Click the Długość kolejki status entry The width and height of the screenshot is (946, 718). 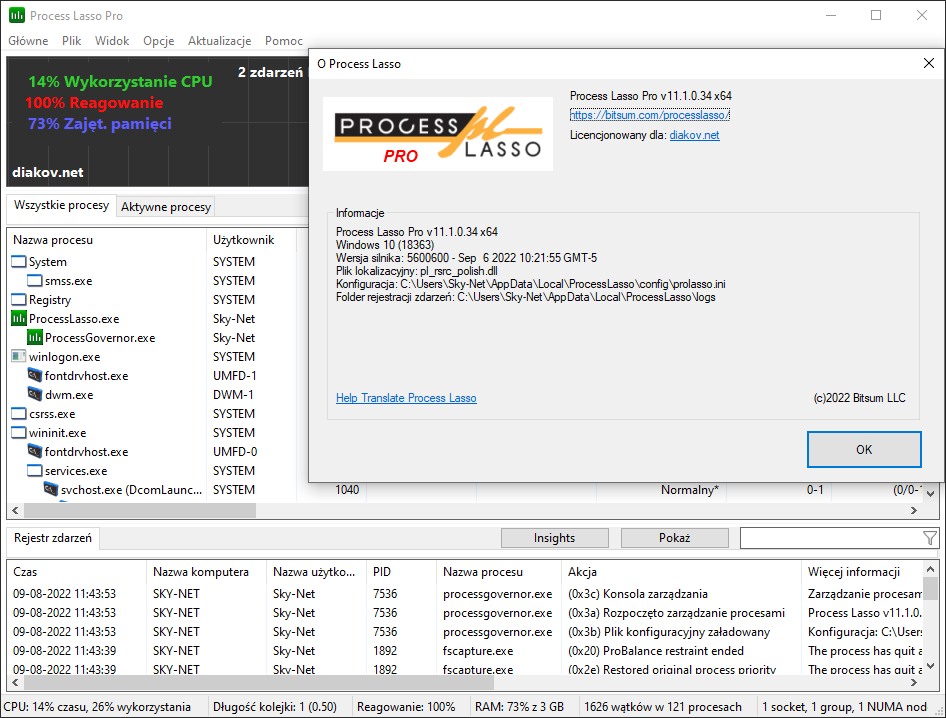click(275, 707)
